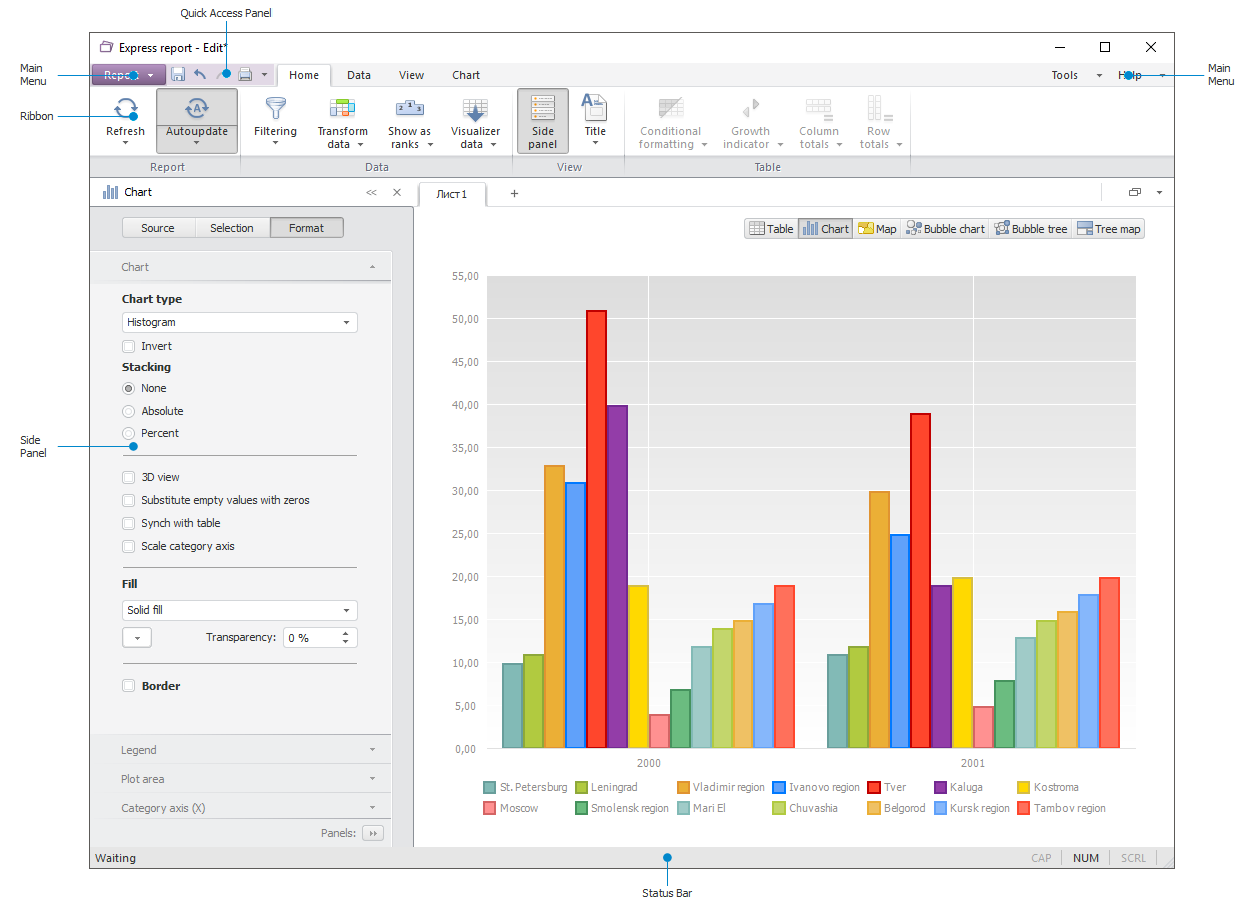This screenshot has height=904, width=1257.
Task: Select the Percent stacking radio button
Action: [x=128, y=434]
